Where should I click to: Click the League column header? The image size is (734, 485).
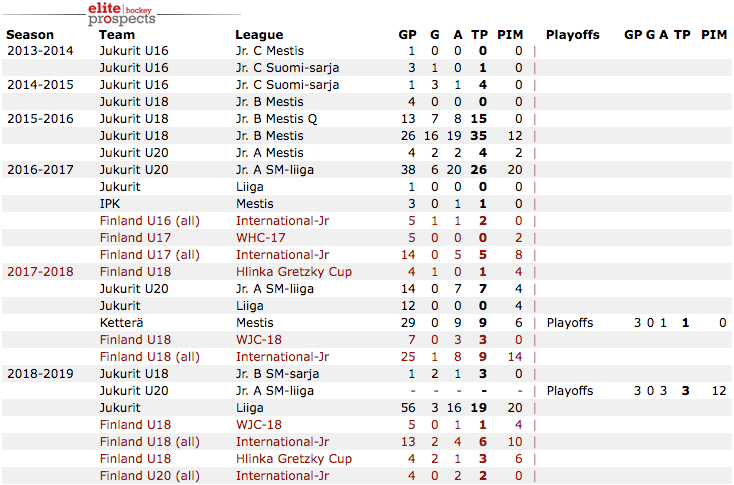tap(259, 34)
